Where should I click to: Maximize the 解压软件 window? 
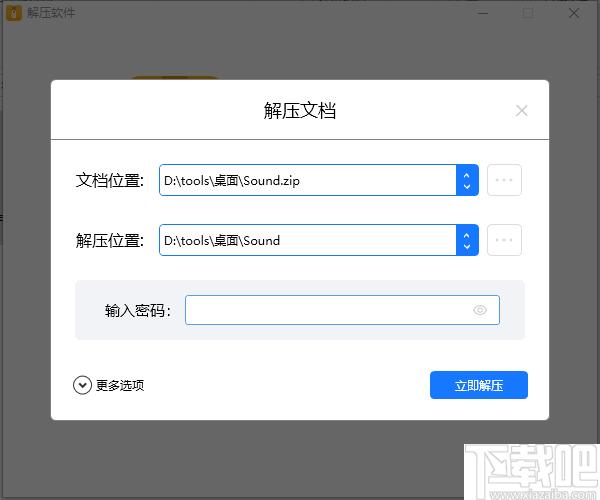click(x=528, y=13)
